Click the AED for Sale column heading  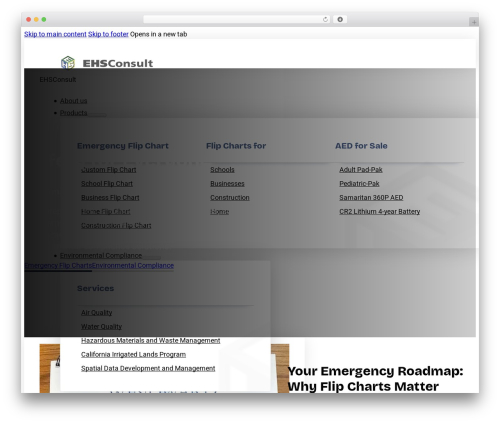(361, 146)
